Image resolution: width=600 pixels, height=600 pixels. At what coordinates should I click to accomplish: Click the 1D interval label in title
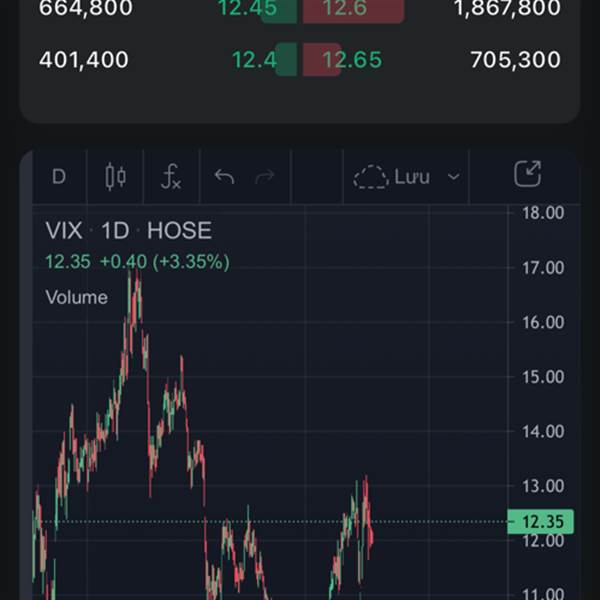[x=115, y=230]
